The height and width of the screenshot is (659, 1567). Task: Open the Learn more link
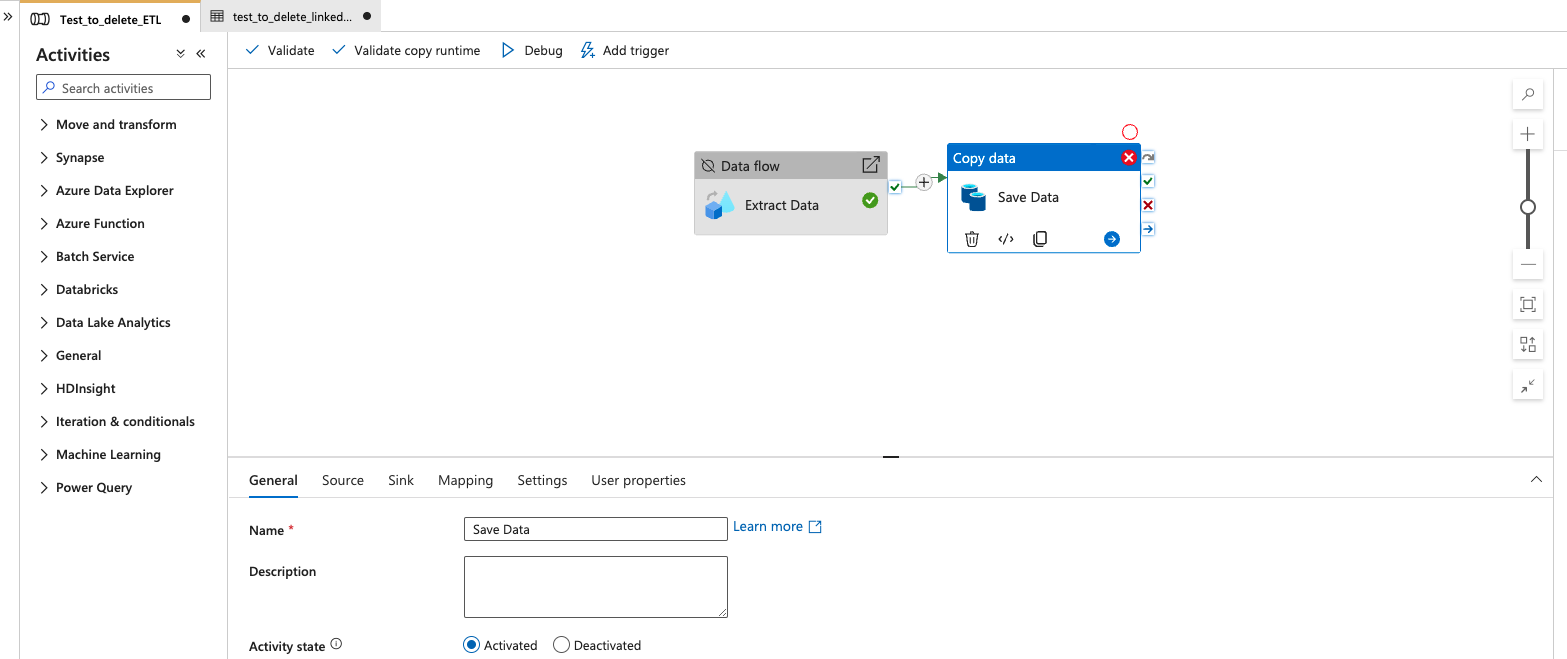point(777,527)
